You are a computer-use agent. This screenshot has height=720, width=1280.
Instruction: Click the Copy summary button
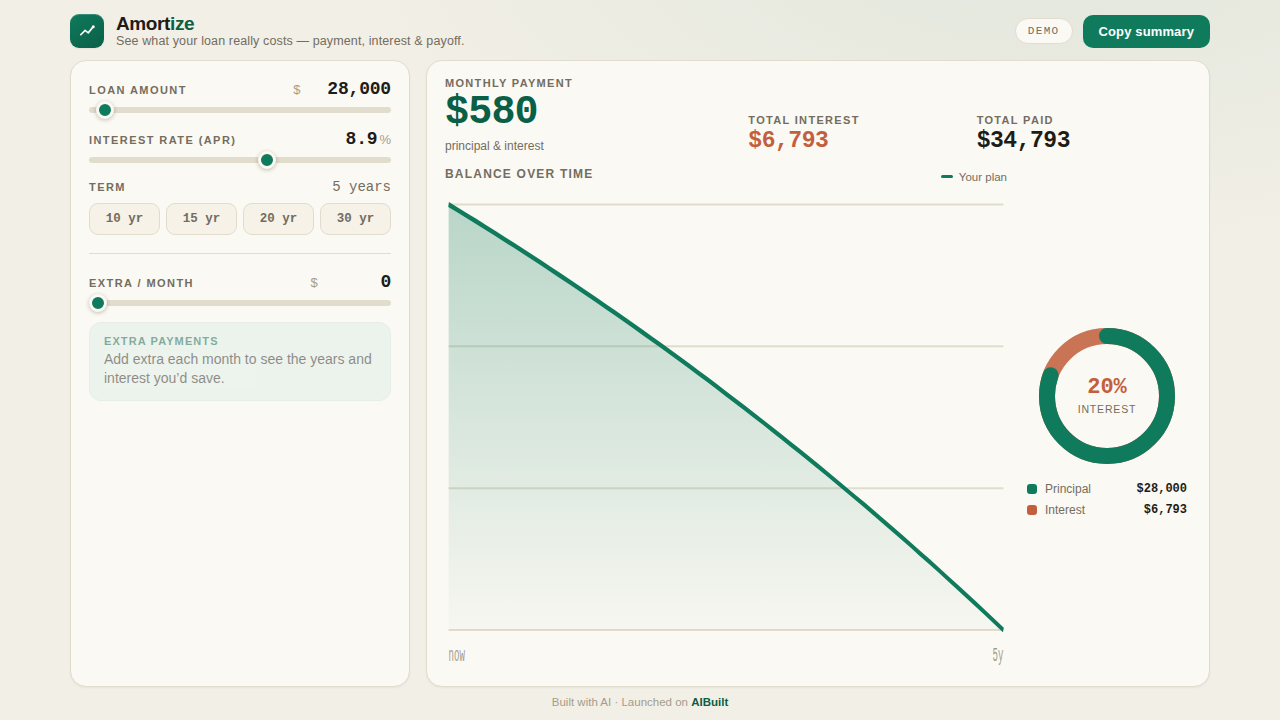[1146, 31]
